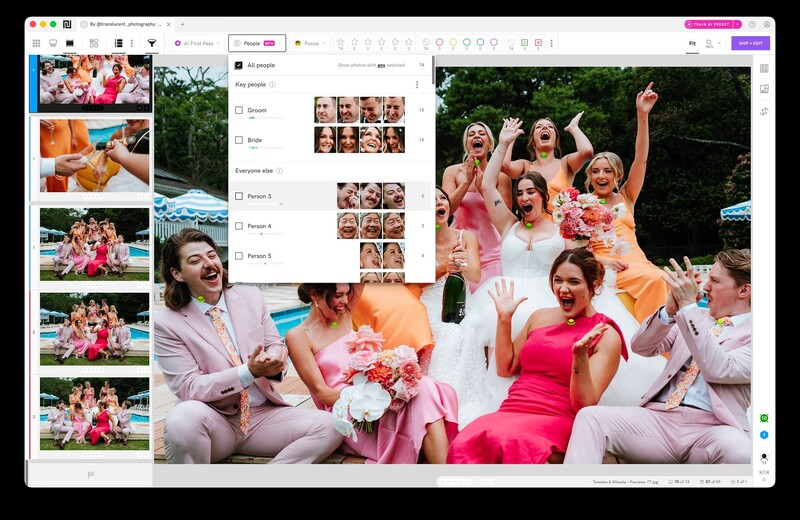Open the compare view four-squares icon
Viewport: 800px width, 520px height.
click(94, 43)
